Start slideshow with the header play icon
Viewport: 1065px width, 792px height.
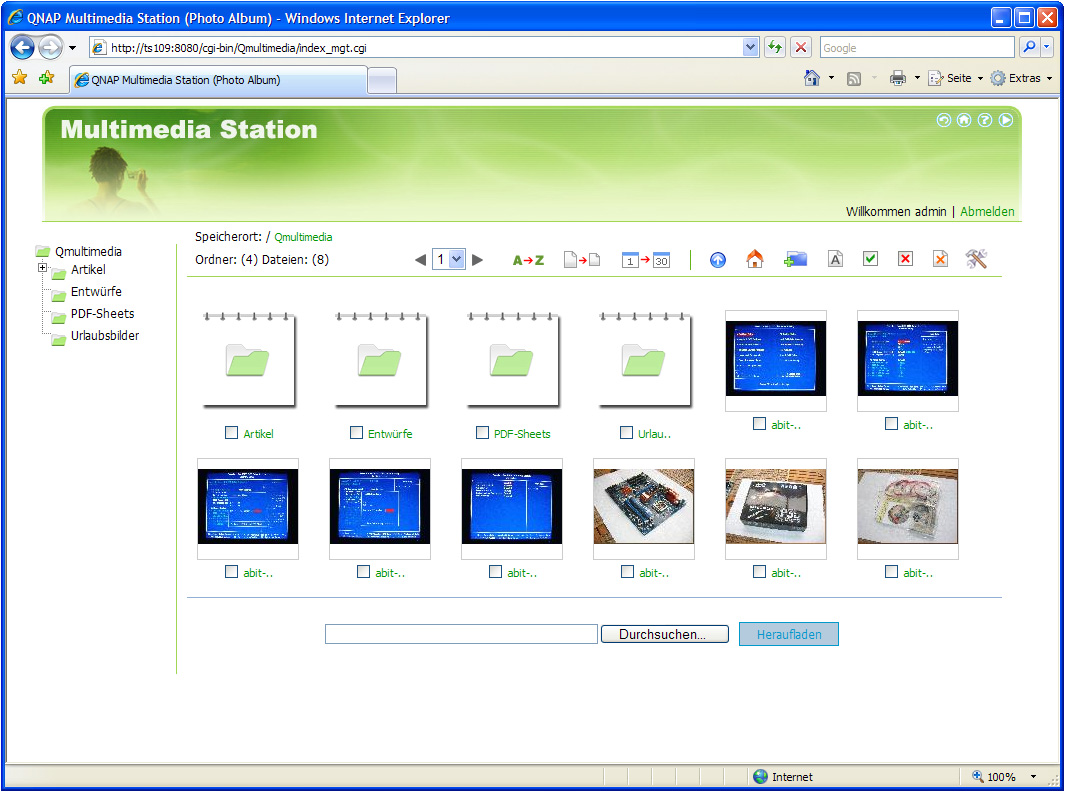(1006, 120)
